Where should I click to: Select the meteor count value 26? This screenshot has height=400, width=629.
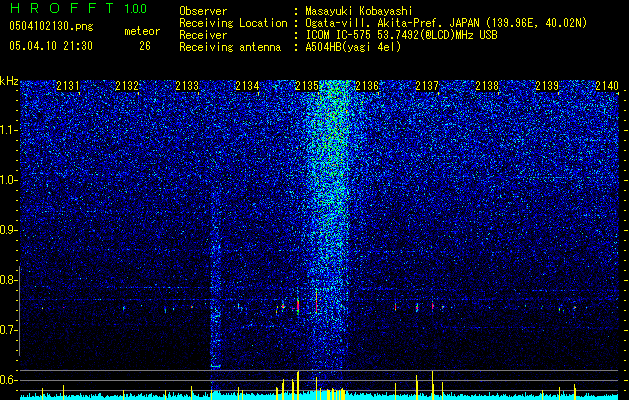[x=145, y=46]
